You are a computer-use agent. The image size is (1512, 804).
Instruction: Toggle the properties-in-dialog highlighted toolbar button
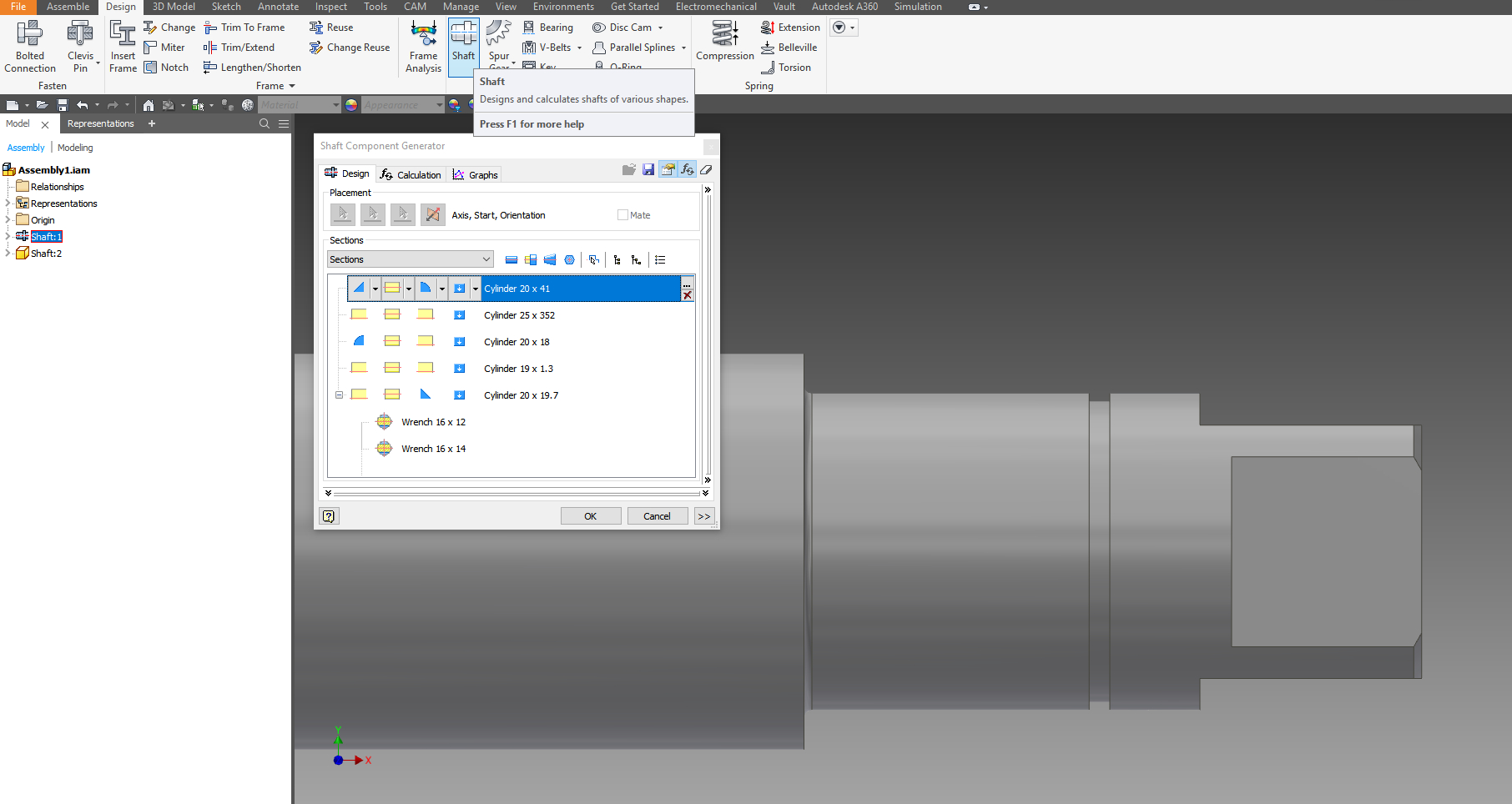(x=668, y=169)
